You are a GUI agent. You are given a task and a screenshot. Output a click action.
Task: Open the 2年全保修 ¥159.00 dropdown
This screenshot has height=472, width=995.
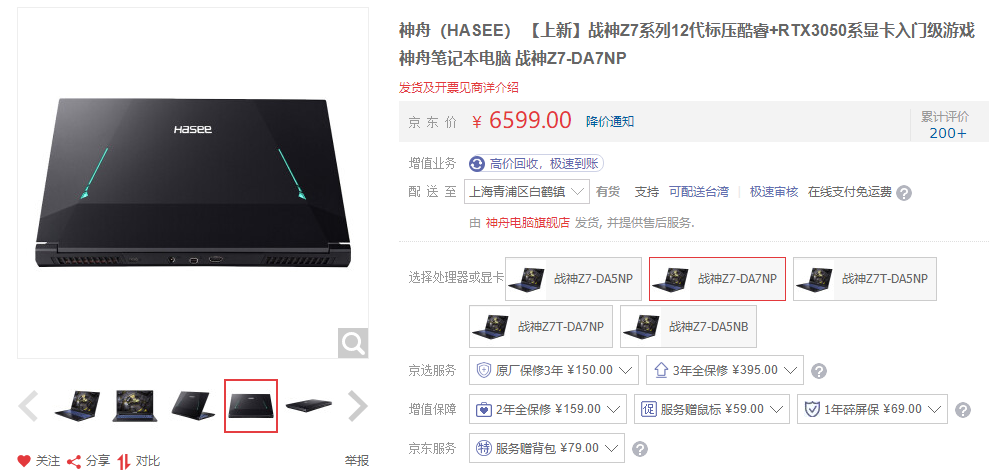548,409
